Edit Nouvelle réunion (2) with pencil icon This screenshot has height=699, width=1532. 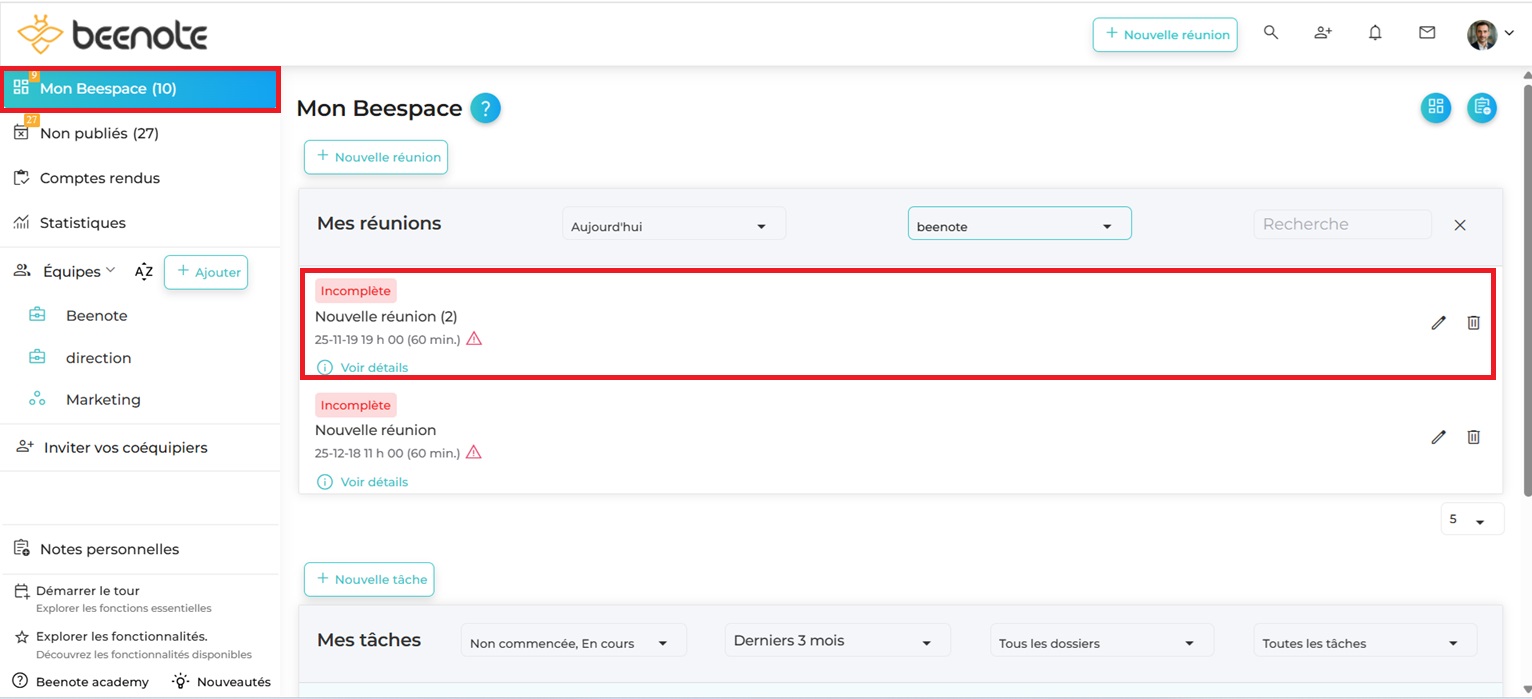click(x=1438, y=323)
